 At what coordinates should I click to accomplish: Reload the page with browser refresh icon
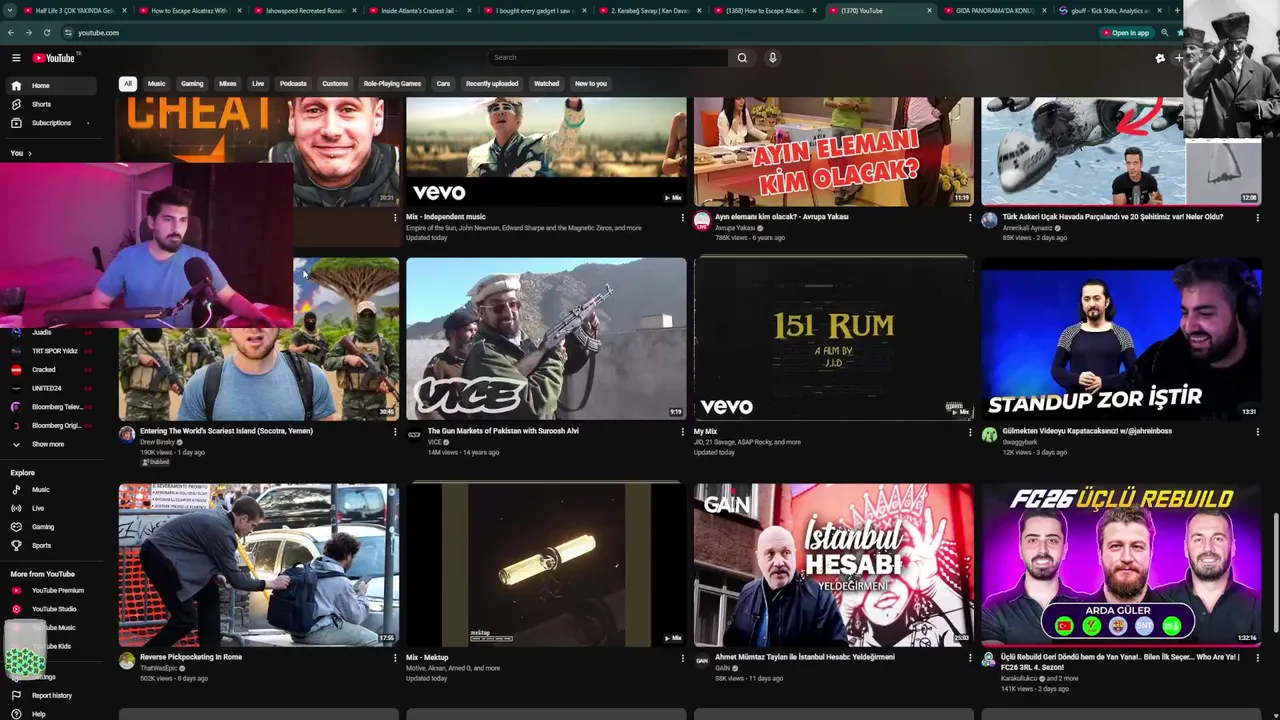click(x=47, y=33)
